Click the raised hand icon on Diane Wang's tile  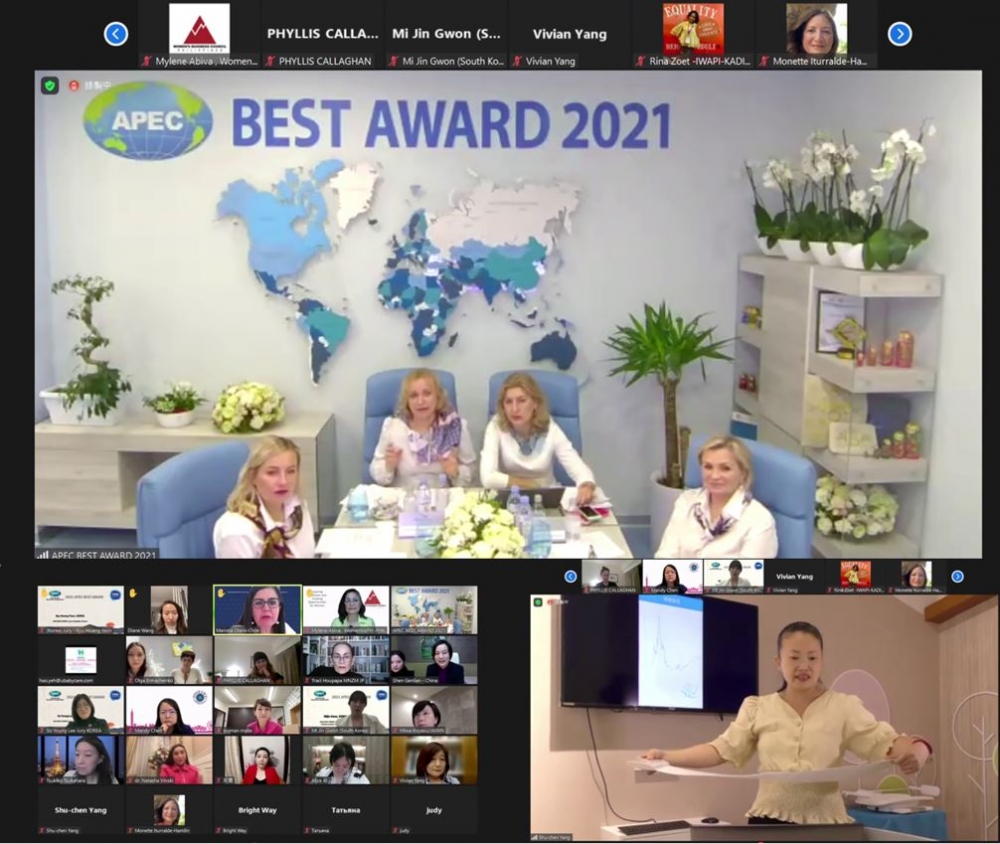[133, 593]
